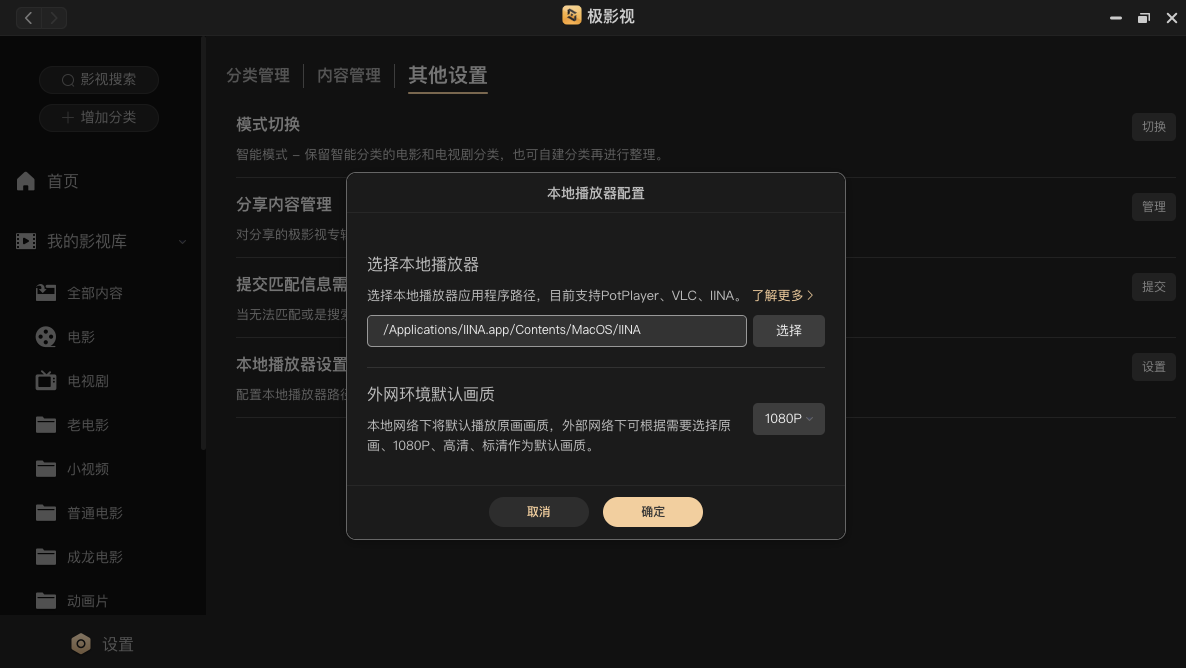Screen dimensions: 1186x668
Task: Click the 本地播放器配置 dialog title
Action: (595, 193)
